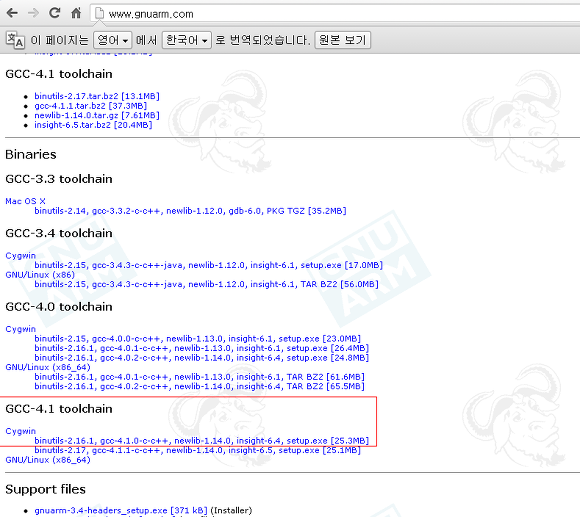Screen dimensions: 580x517
Task: Open GNU/Linux (x86_64) under GCC-4.1
Action: 48,460
